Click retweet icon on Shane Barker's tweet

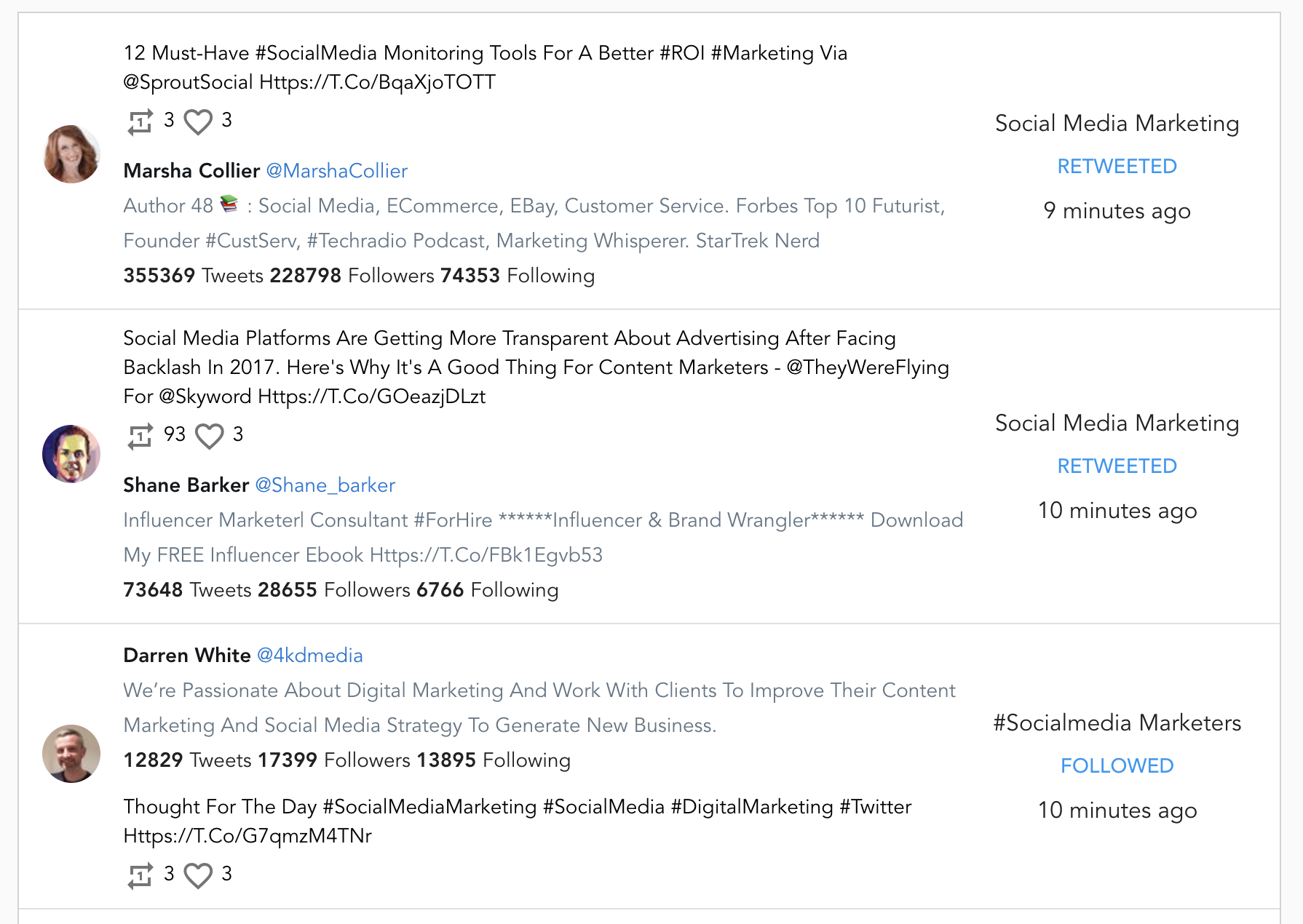140,436
